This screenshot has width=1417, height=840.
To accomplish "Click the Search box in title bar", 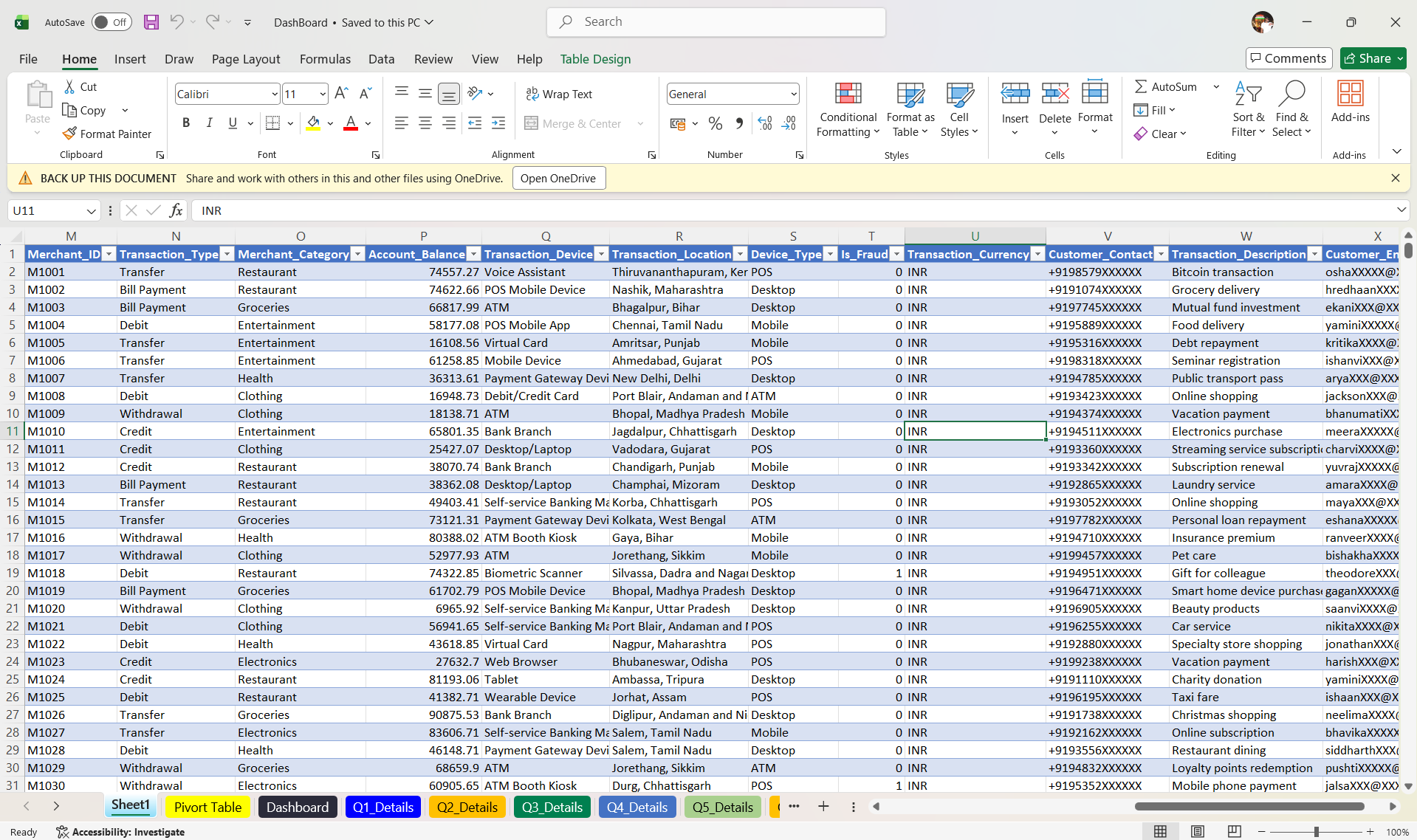I will [716, 22].
